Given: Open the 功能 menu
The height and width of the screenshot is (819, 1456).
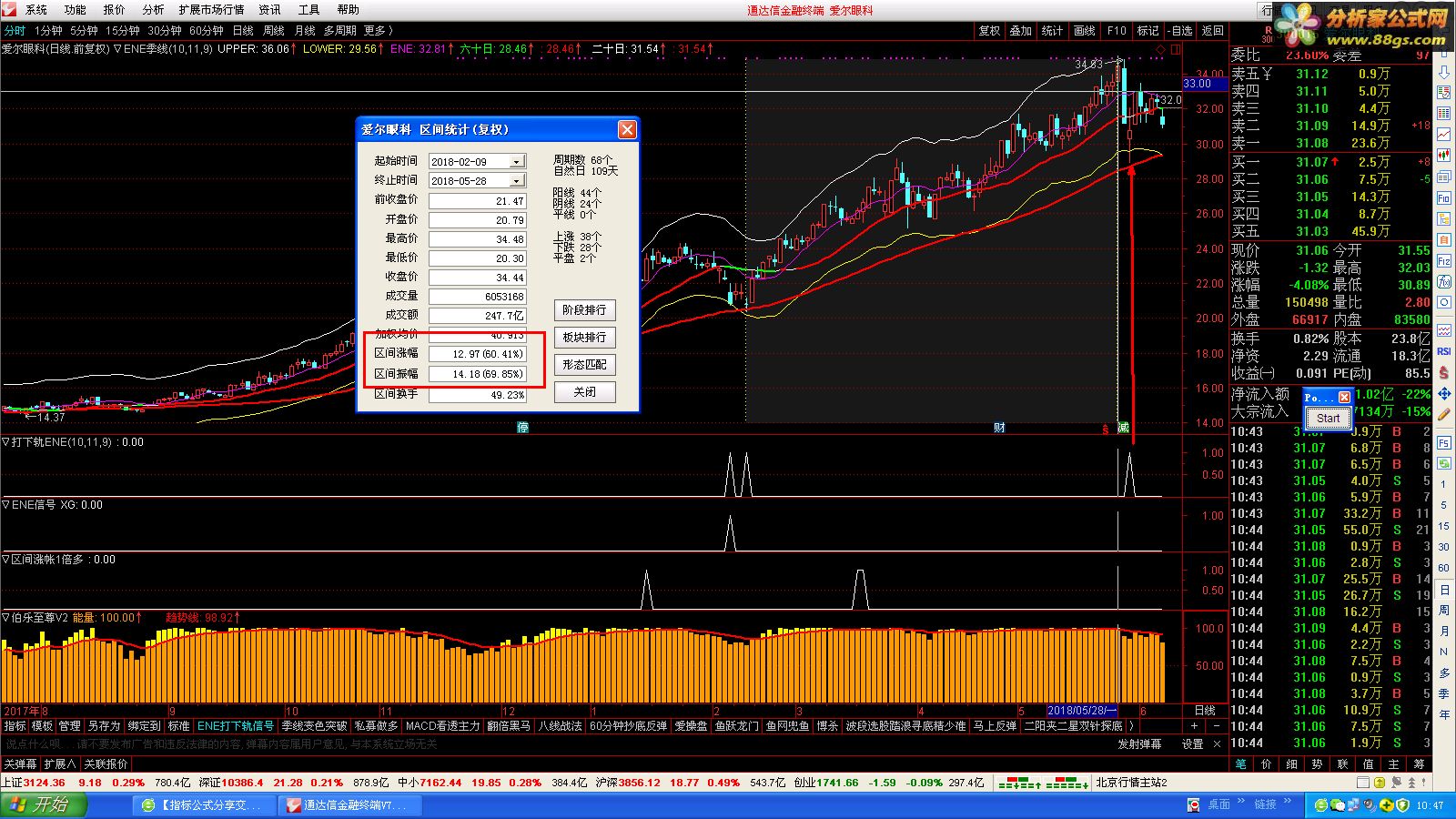Looking at the screenshot, I should pos(76,9).
